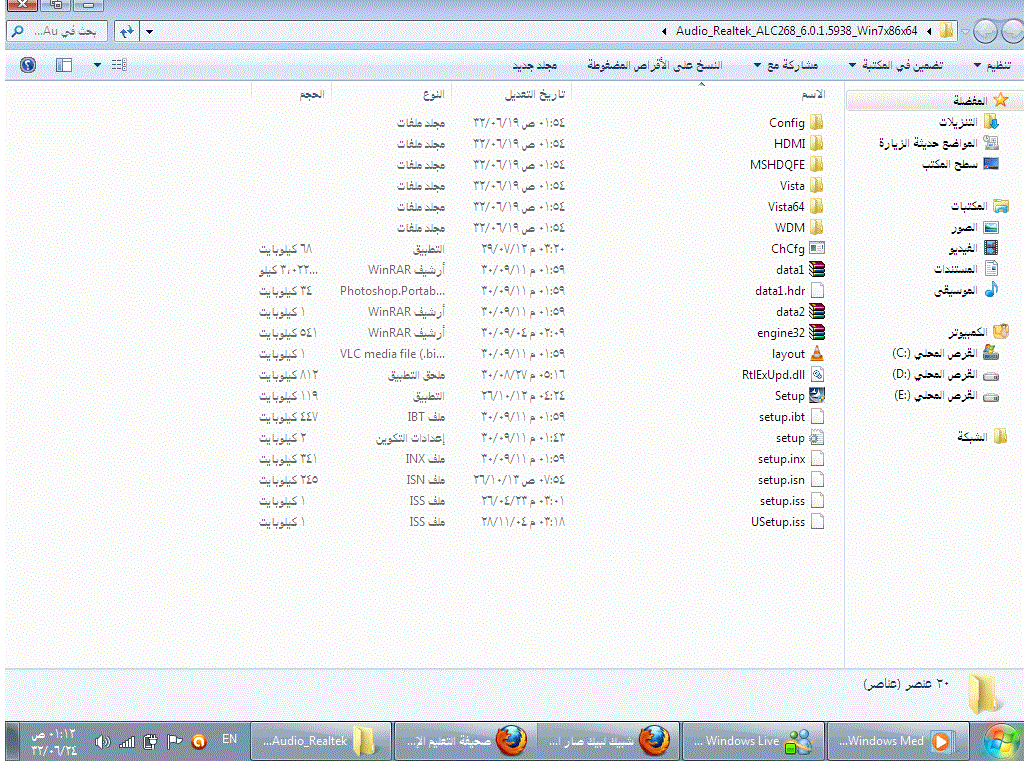Toggle the preview pane icon
This screenshot has width=1024, height=768.
coord(63,65)
